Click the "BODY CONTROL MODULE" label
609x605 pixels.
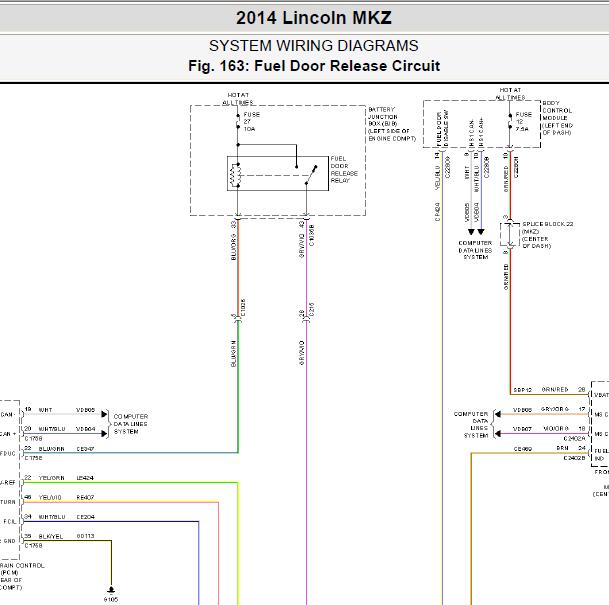point(557,110)
